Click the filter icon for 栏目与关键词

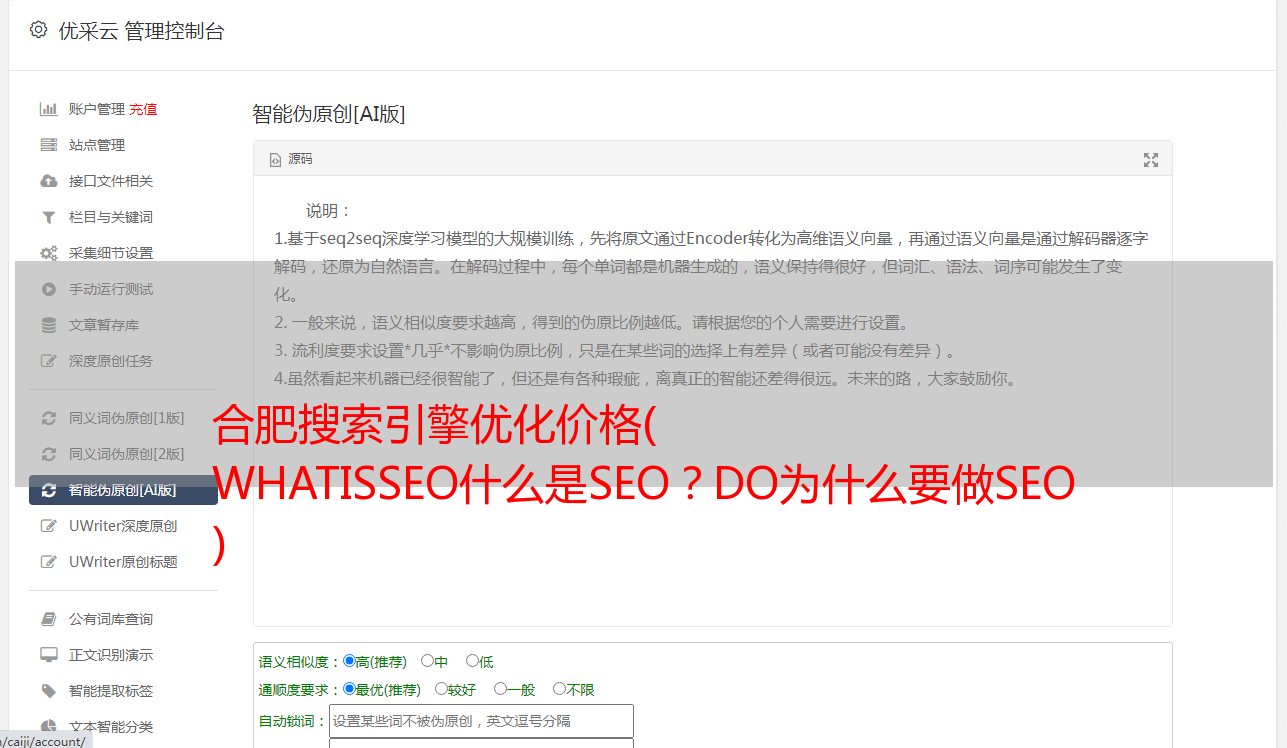coord(48,217)
